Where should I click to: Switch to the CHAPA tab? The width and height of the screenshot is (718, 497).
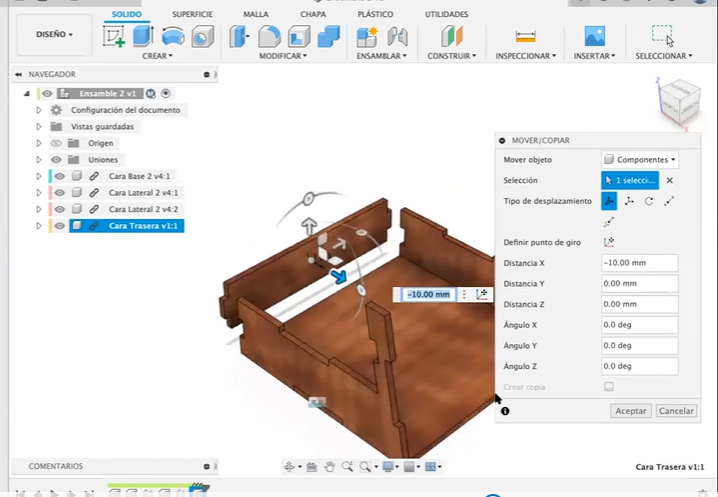pos(313,14)
